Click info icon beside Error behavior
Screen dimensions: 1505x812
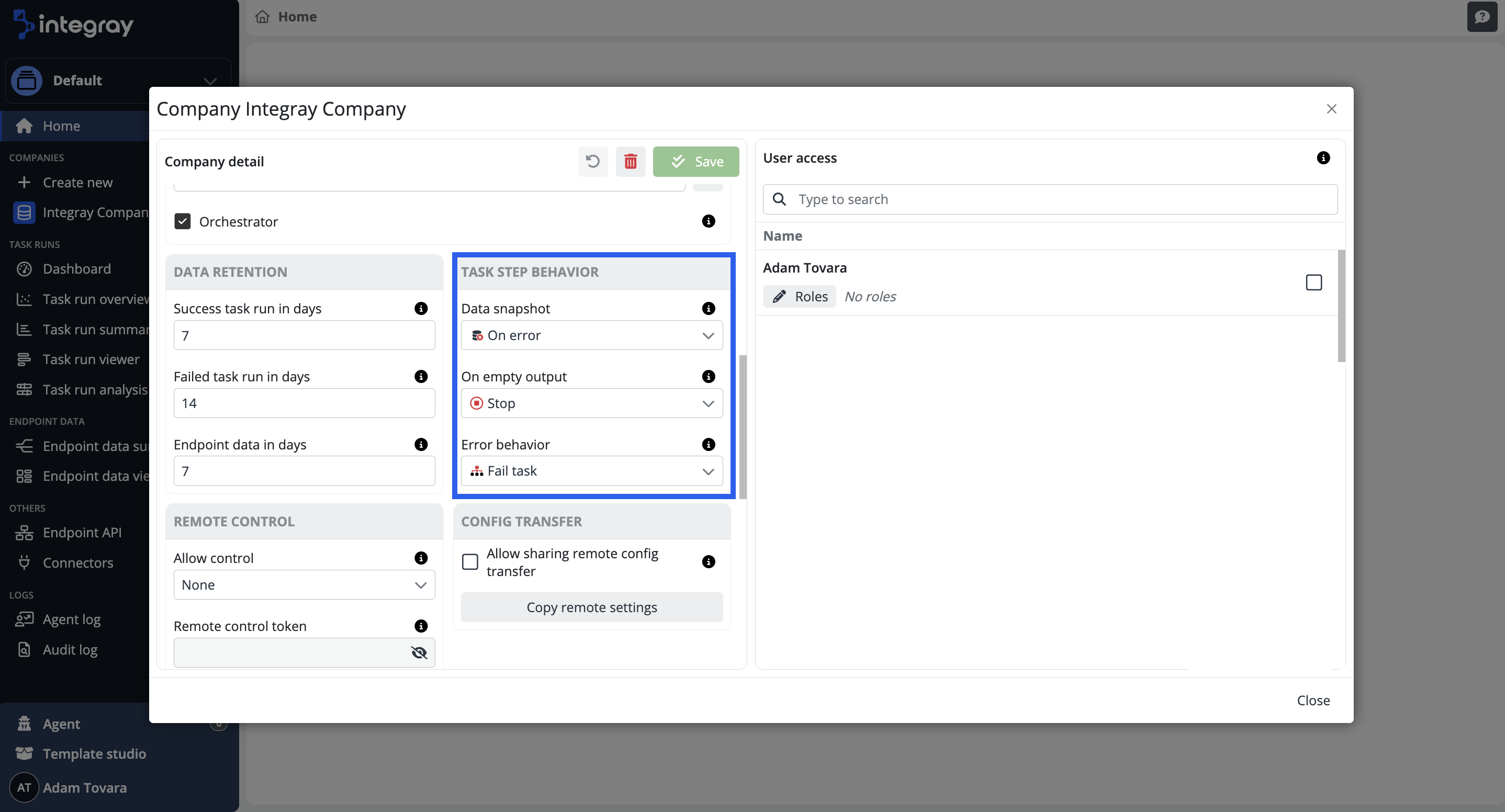708,445
